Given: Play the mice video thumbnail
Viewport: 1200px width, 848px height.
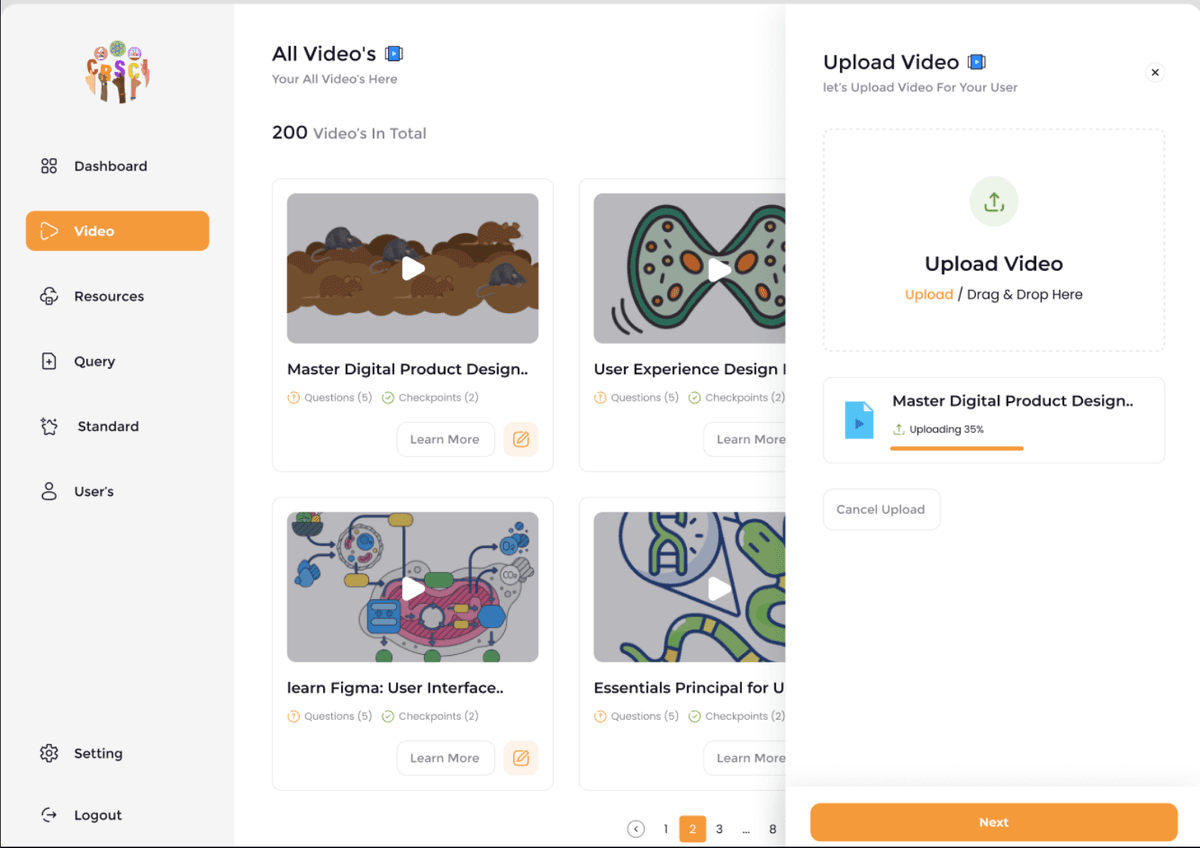Looking at the screenshot, I should tap(413, 268).
